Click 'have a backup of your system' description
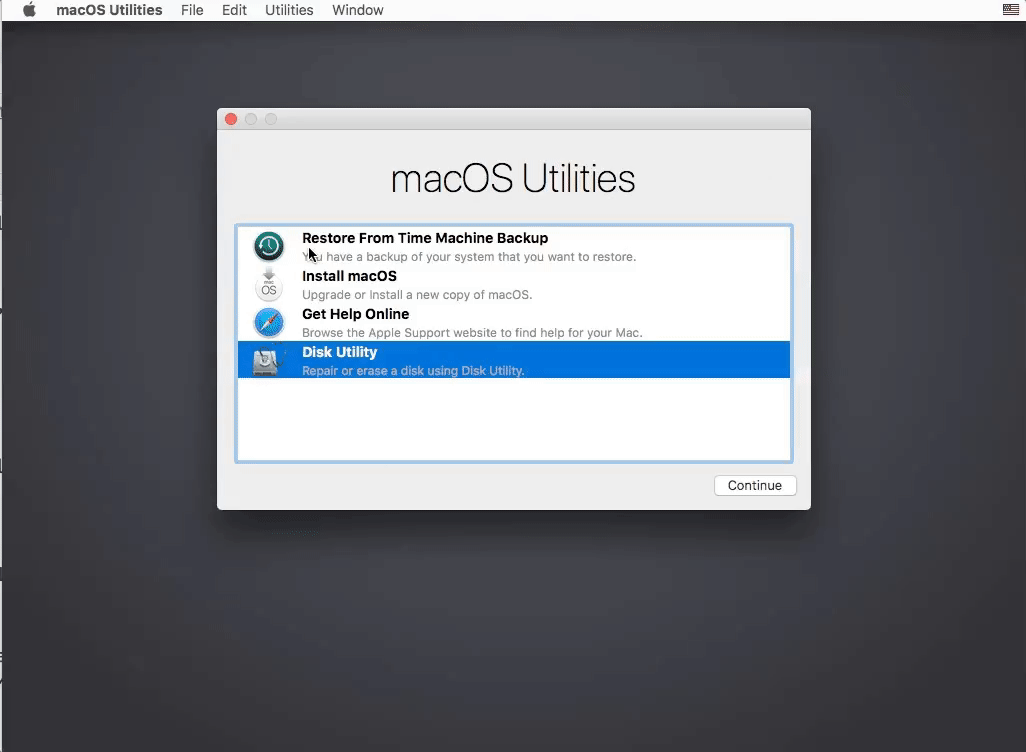The image size is (1026, 752). (x=469, y=257)
